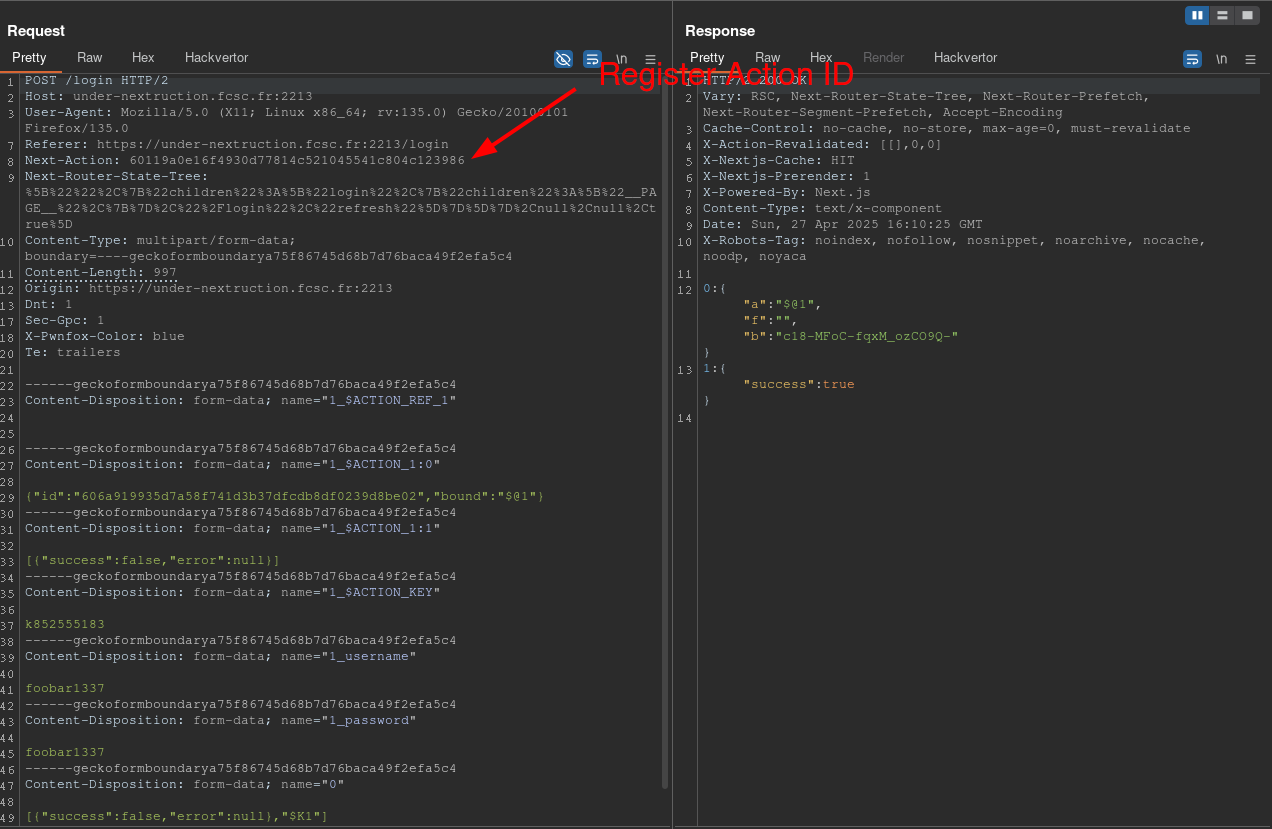Click the 'Te: trailers' header line

(x=73, y=352)
